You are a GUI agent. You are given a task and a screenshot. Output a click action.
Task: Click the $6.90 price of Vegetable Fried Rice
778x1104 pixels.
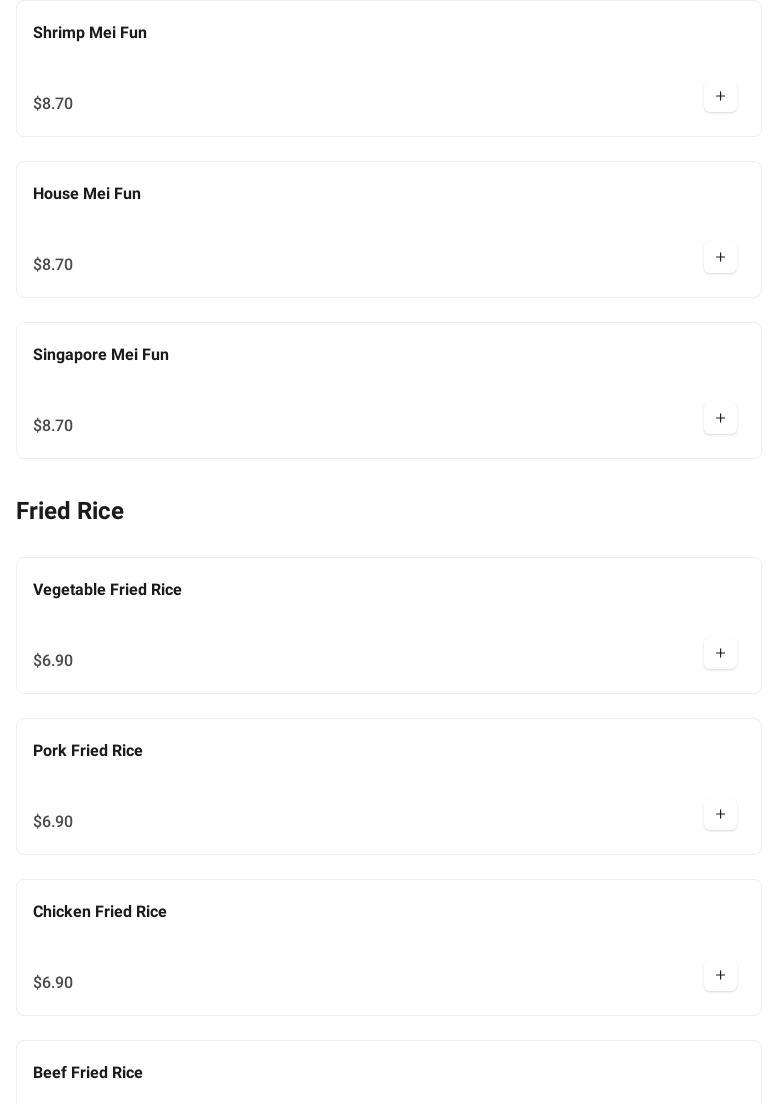tap(53, 661)
